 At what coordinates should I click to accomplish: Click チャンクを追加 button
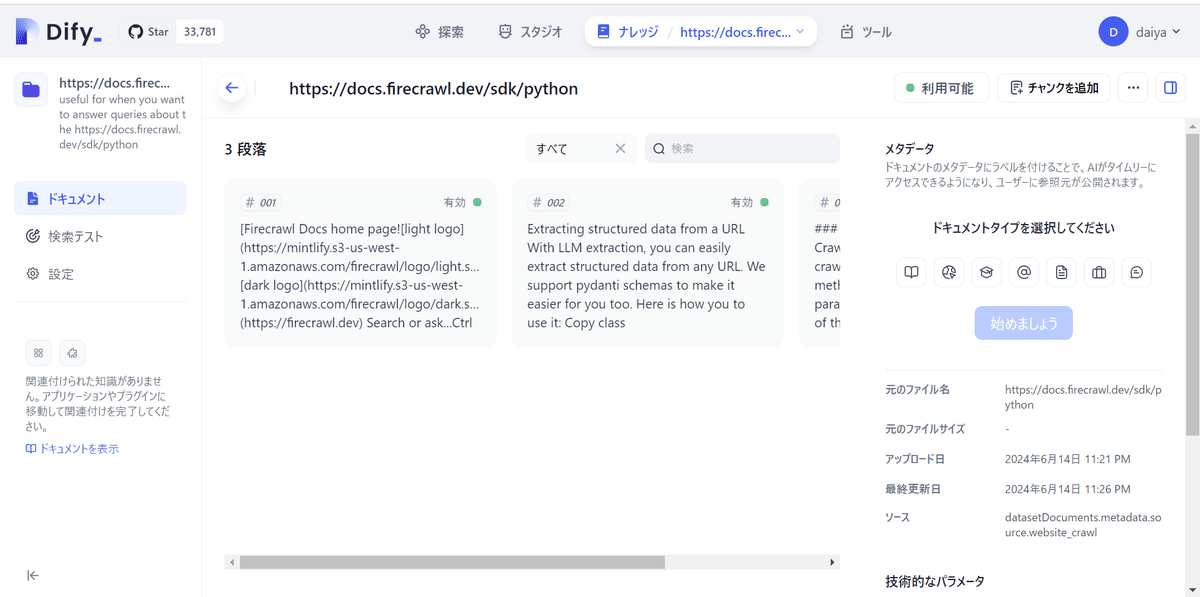[x=1054, y=88]
